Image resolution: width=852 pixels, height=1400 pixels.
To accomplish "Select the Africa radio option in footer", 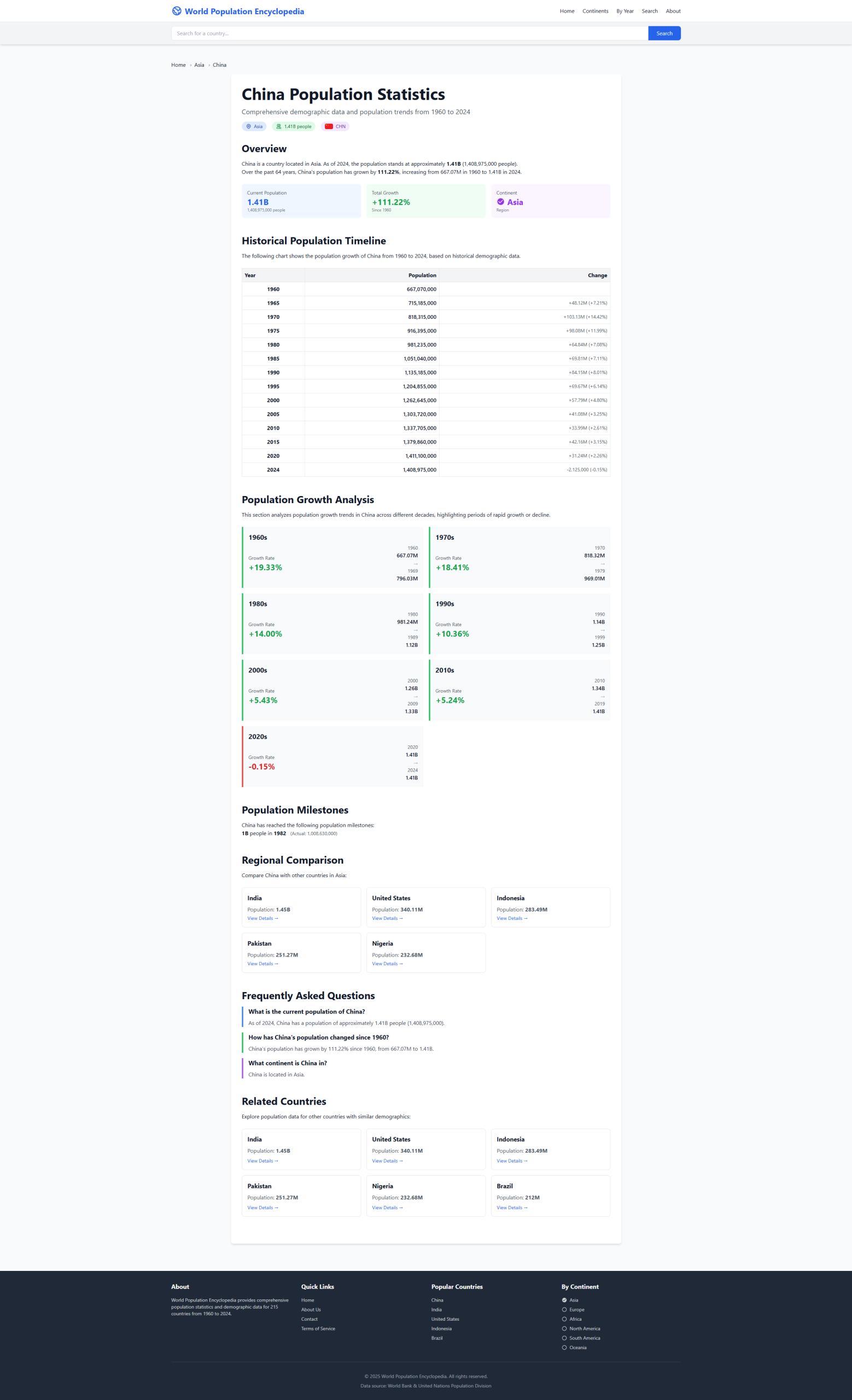I will 564,1319.
